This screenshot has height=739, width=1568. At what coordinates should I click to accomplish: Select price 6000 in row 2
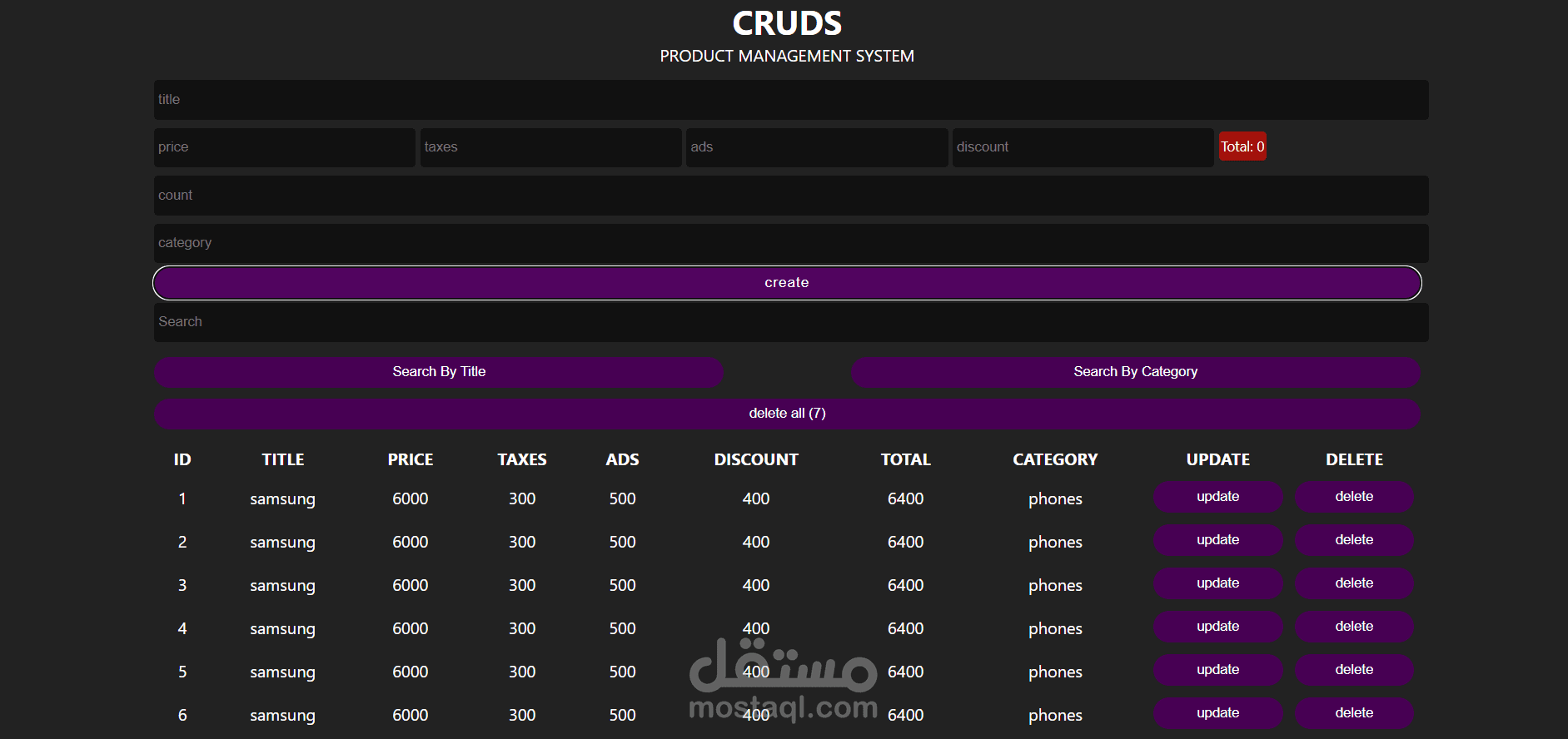(411, 542)
